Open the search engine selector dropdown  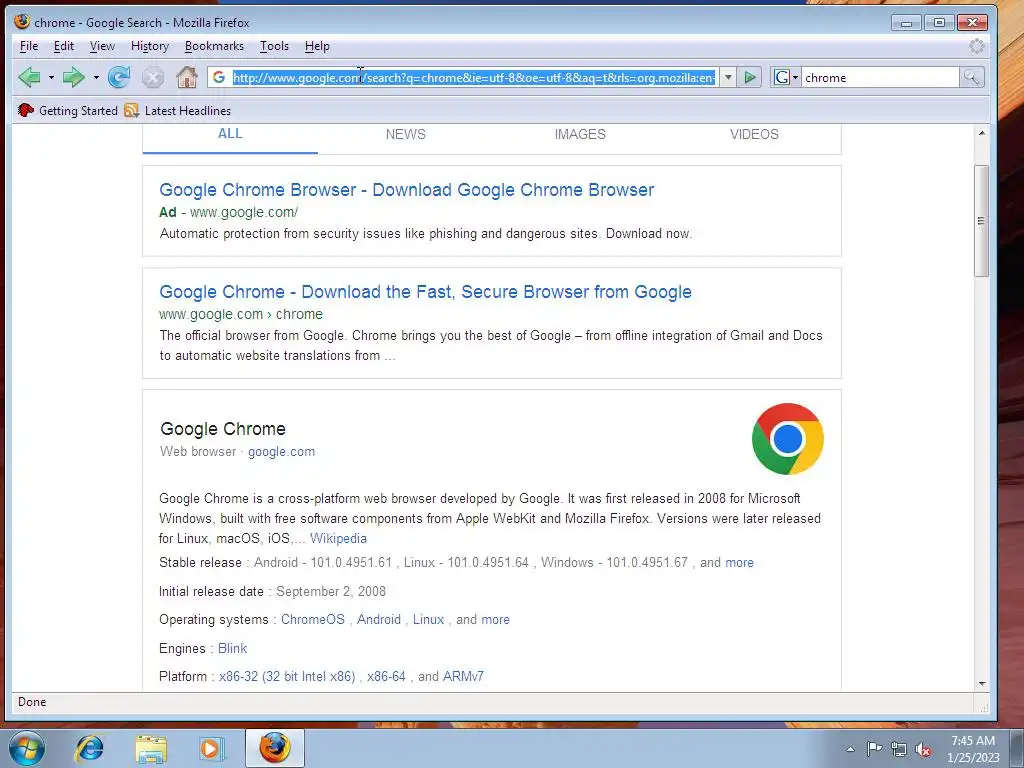(x=786, y=77)
